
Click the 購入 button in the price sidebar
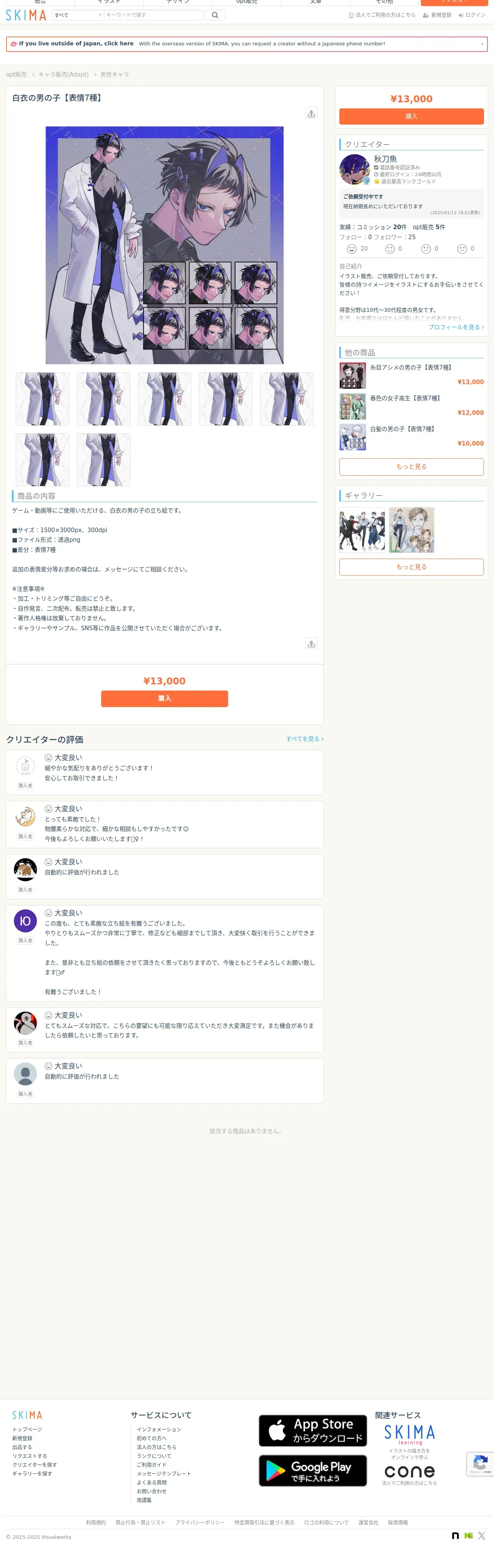pos(411,116)
